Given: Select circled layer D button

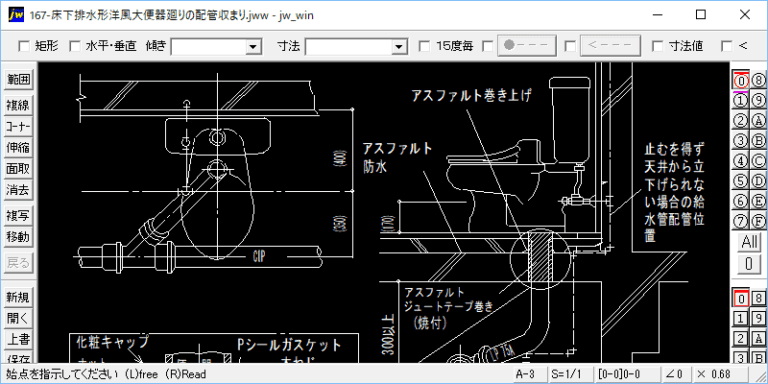Looking at the screenshot, I should [x=758, y=181].
